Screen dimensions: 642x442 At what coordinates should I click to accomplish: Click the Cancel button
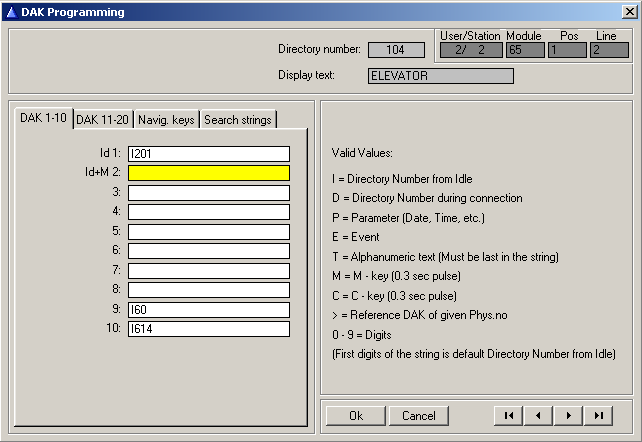tap(419, 415)
